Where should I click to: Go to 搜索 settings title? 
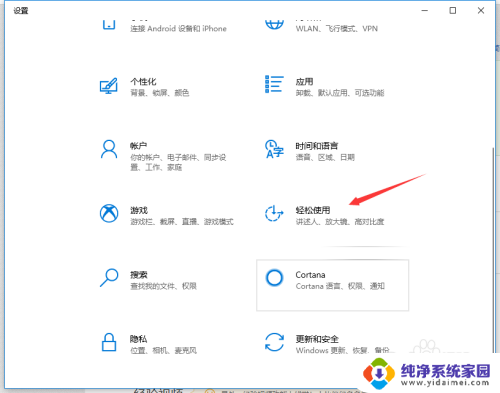pos(139,275)
